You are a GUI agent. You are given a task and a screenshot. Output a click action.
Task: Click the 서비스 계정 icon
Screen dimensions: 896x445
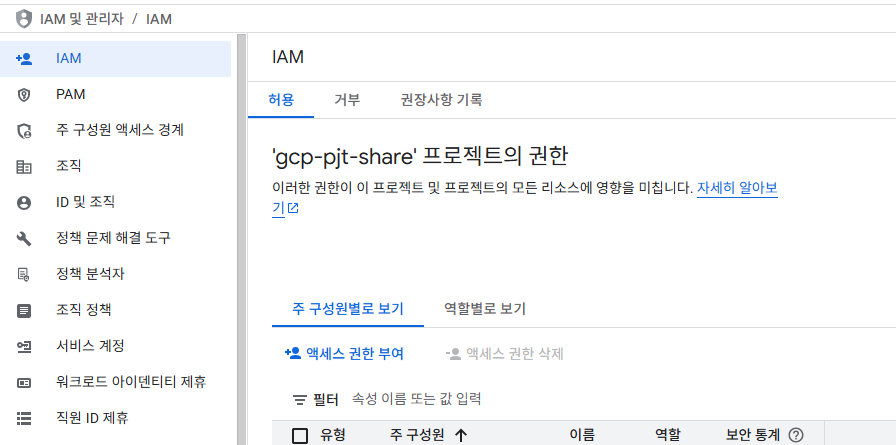(24, 347)
